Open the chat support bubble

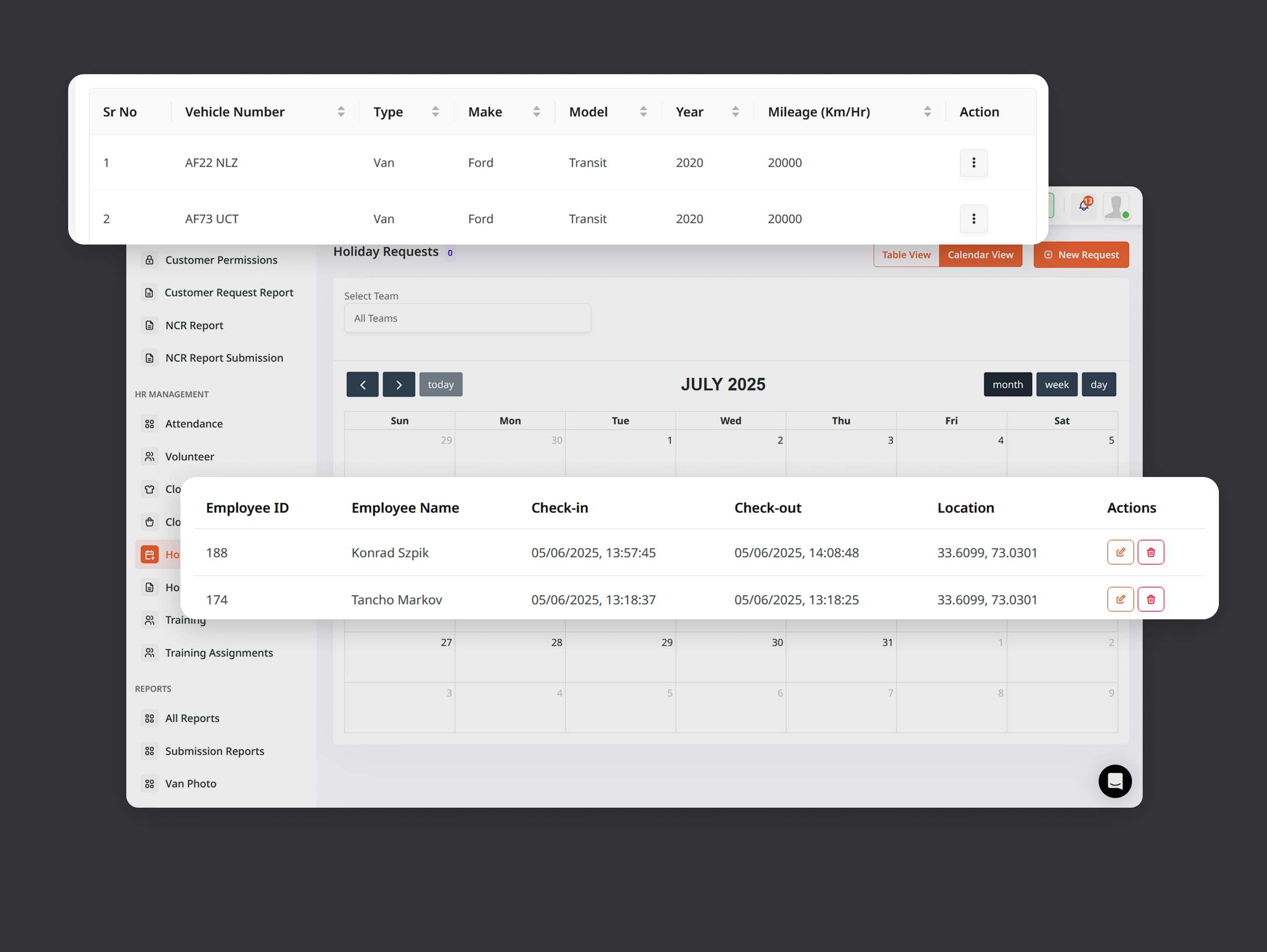1115,781
